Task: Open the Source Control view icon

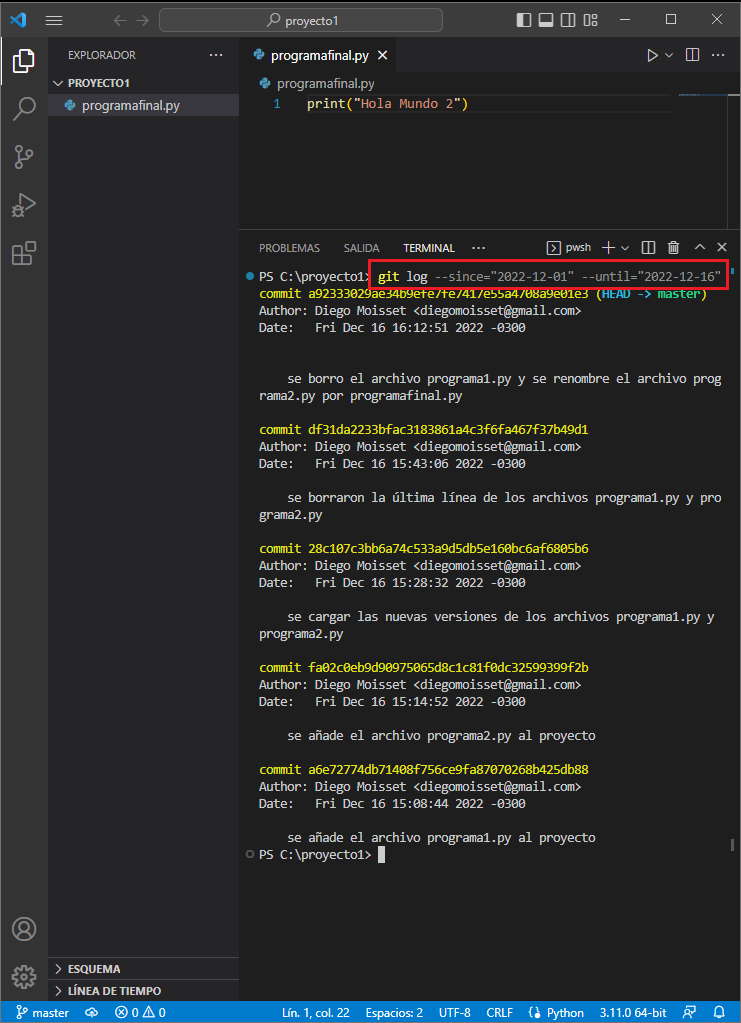Action: click(x=23, y=157)
